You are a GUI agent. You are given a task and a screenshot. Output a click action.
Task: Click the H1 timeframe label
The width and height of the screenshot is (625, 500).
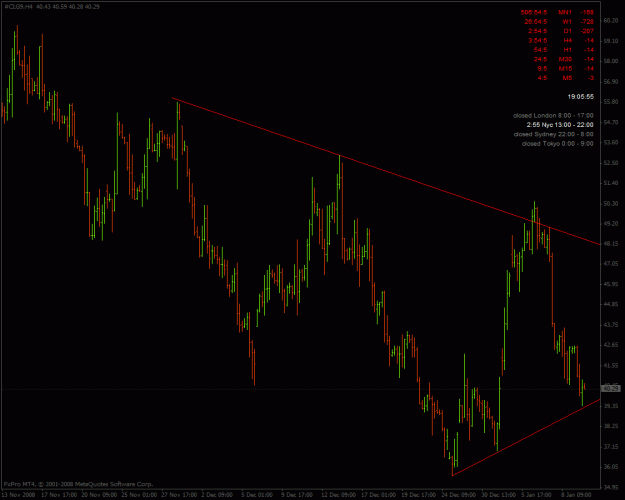(567, 50)
